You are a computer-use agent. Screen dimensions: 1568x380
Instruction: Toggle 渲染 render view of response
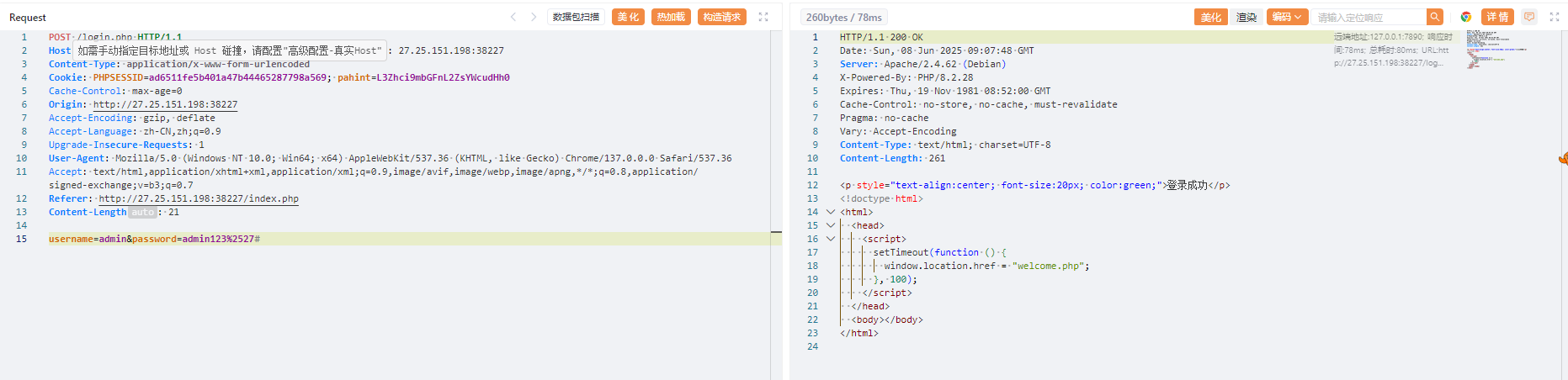click(x=1246, y=17)
